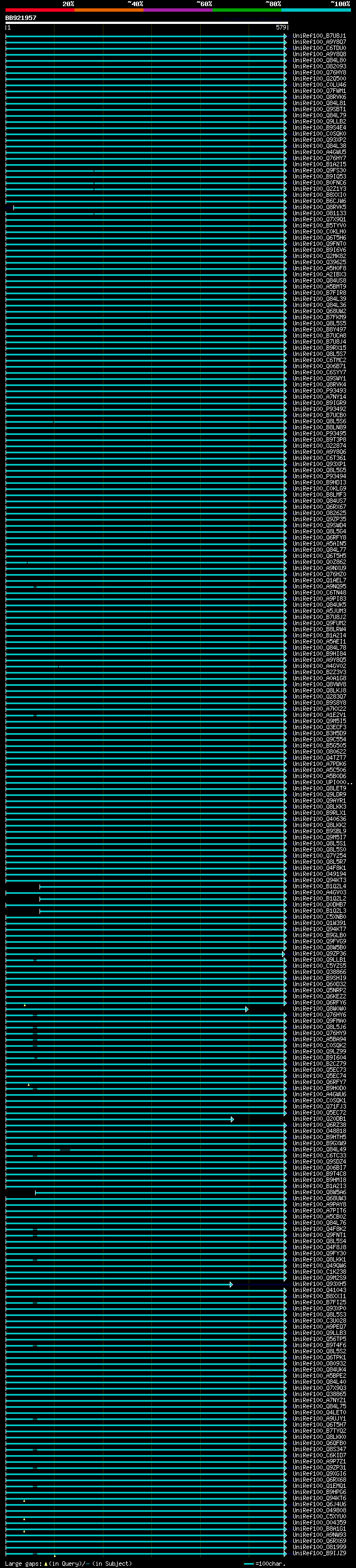Click the cyan ~100% legend segment

point(315,10)
